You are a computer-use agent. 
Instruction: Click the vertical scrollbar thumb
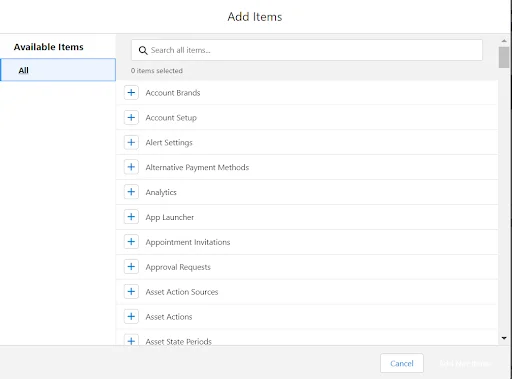(x=504, y=57)
